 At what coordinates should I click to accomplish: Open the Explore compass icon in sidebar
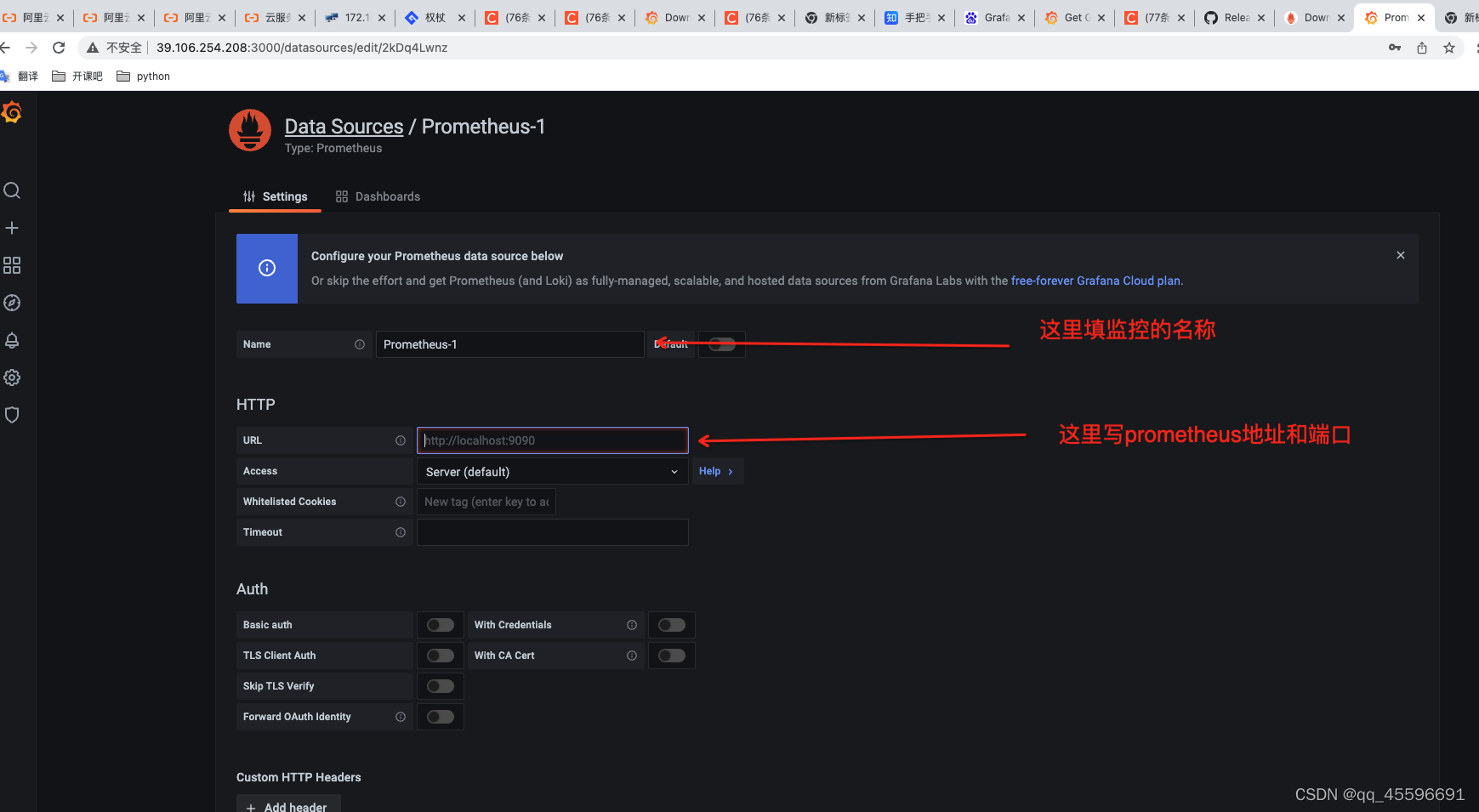click(x=12, y=303)
